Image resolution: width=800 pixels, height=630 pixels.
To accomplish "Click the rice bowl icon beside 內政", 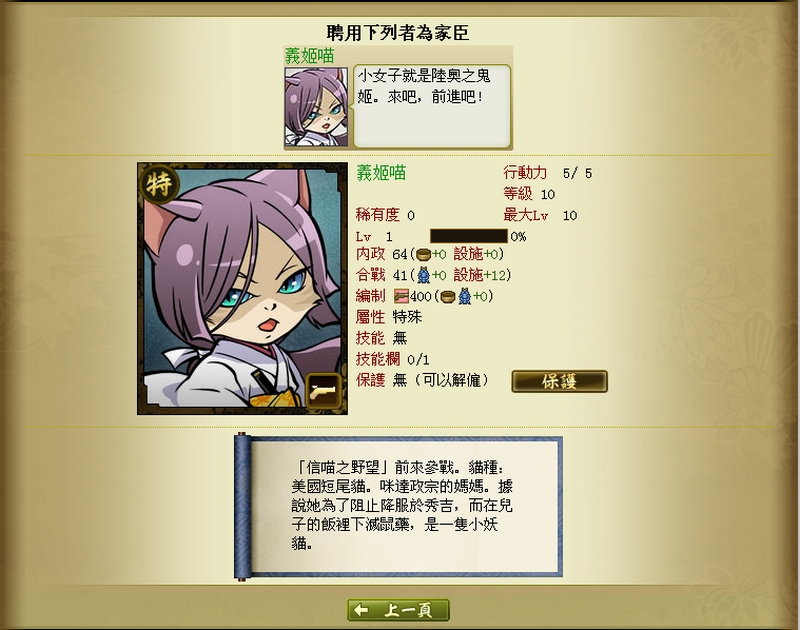I will 423,254.
